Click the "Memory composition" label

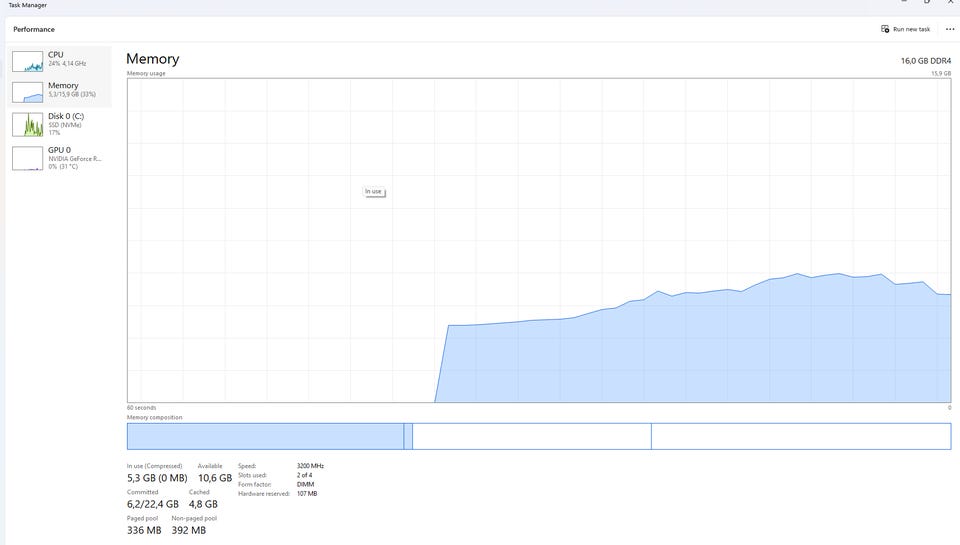(x=154, y=418)
